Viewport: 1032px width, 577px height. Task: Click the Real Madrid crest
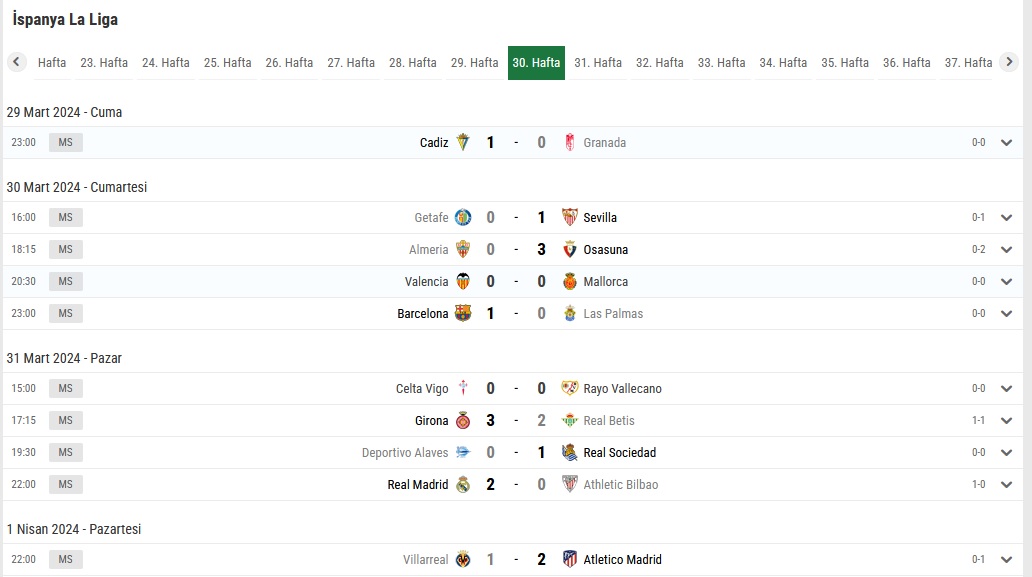click(x=463, y=484)
